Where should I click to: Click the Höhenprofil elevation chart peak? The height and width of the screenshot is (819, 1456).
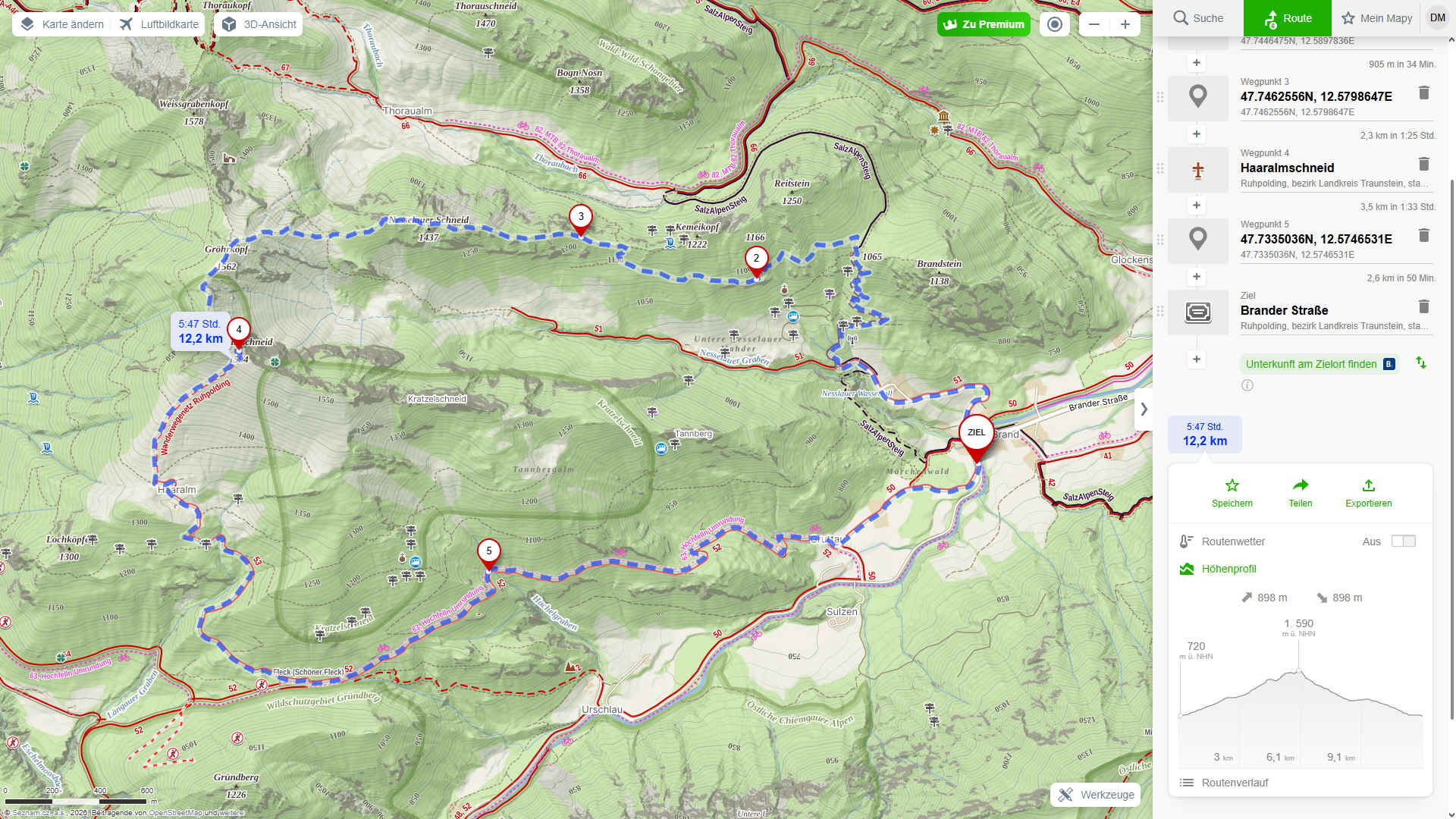pos(1298,670)
